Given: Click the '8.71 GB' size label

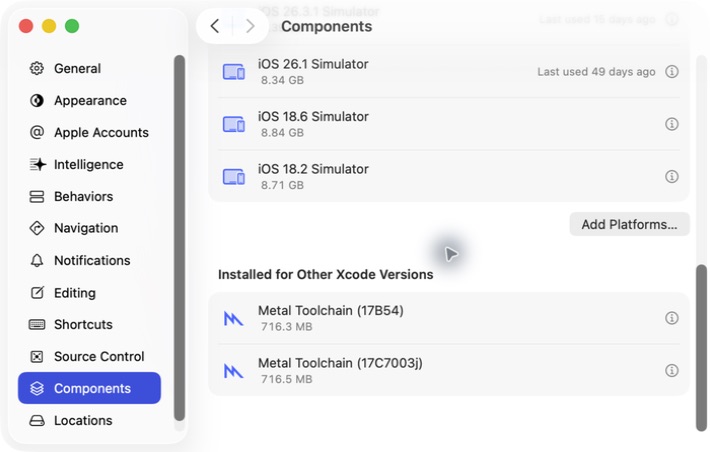Looking at the screenshot, I should click(282, 185).
